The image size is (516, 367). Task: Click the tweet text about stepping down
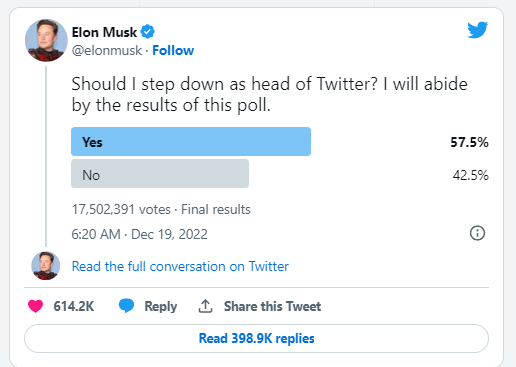point(269,94)
